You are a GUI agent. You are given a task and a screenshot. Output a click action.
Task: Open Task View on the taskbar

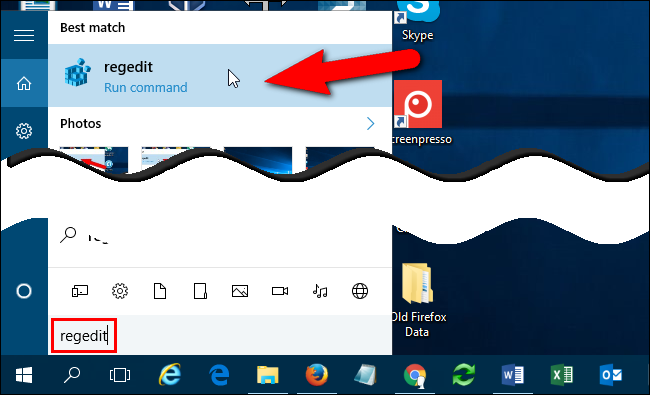pyautogui.click(x=120, y=376)
